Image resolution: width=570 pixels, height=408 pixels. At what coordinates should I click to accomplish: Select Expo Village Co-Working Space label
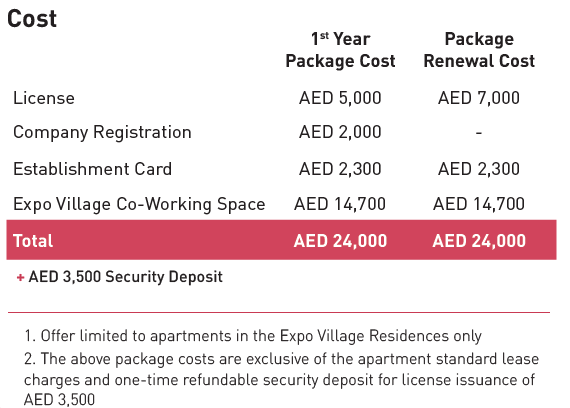tap(139, 204)
